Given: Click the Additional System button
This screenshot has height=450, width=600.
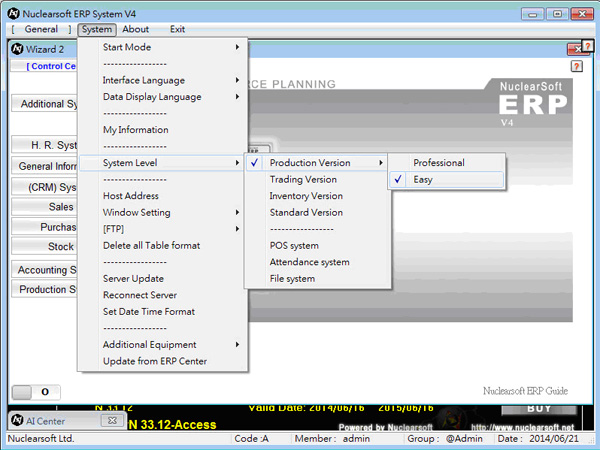Looking at the screenshot, I should (x=44, y=104).
